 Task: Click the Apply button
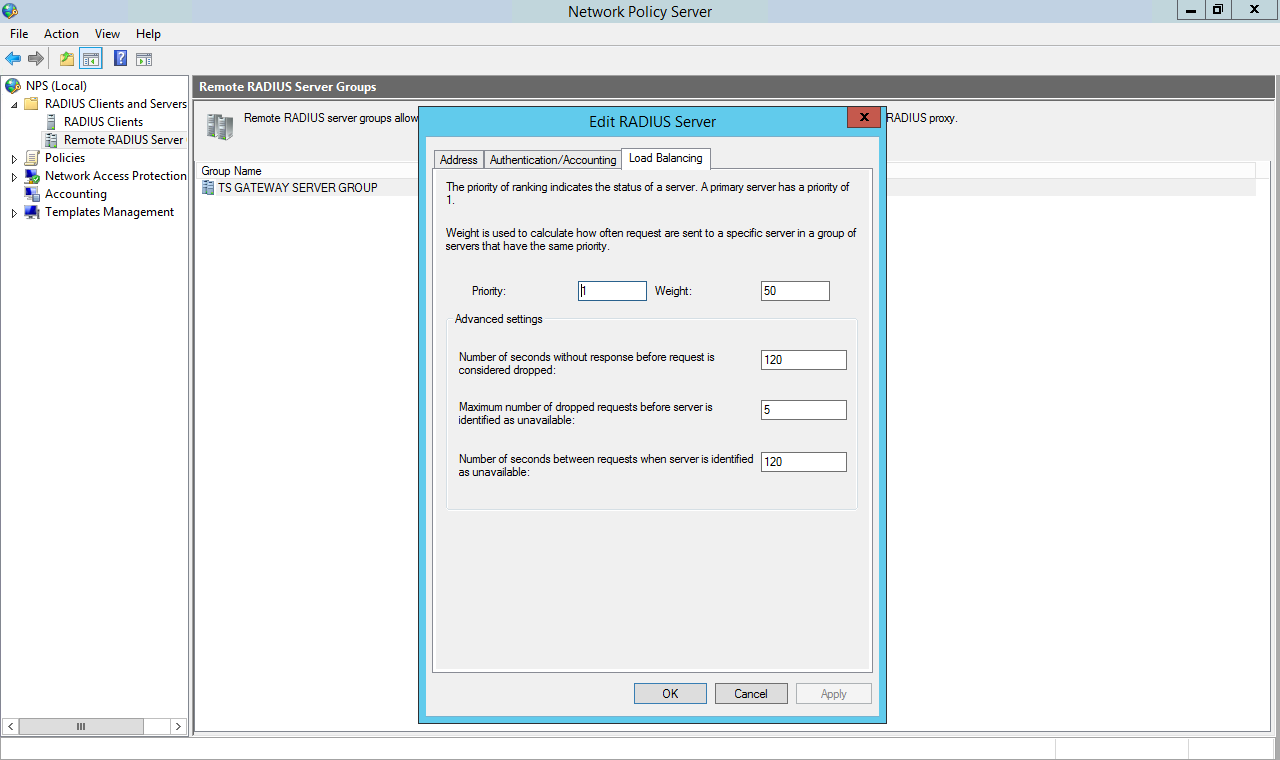[834, 694]
